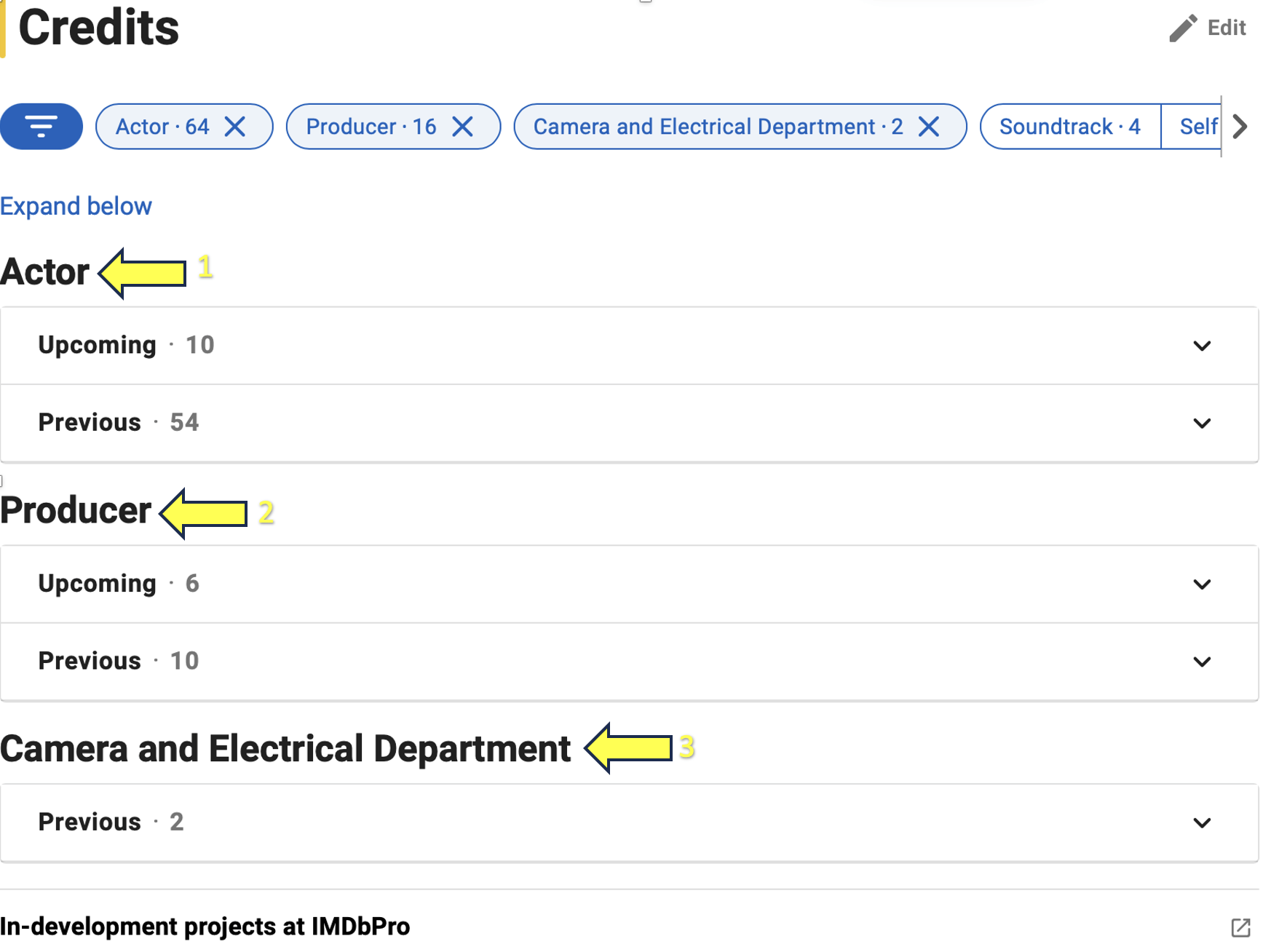Expand Producer Upcoming 6 credits chevron
The image size is (1271, 952).
[1202, 584]
